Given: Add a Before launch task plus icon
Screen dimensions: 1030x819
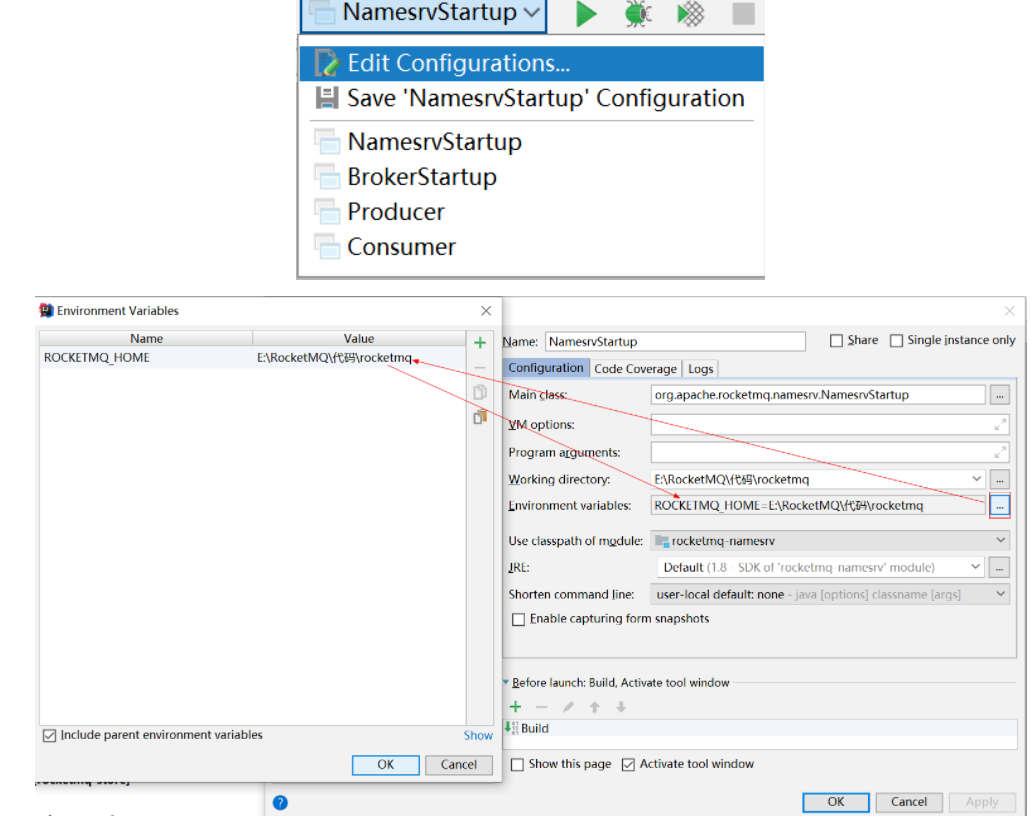Looking at the screenshot, I should coord(516,707).
